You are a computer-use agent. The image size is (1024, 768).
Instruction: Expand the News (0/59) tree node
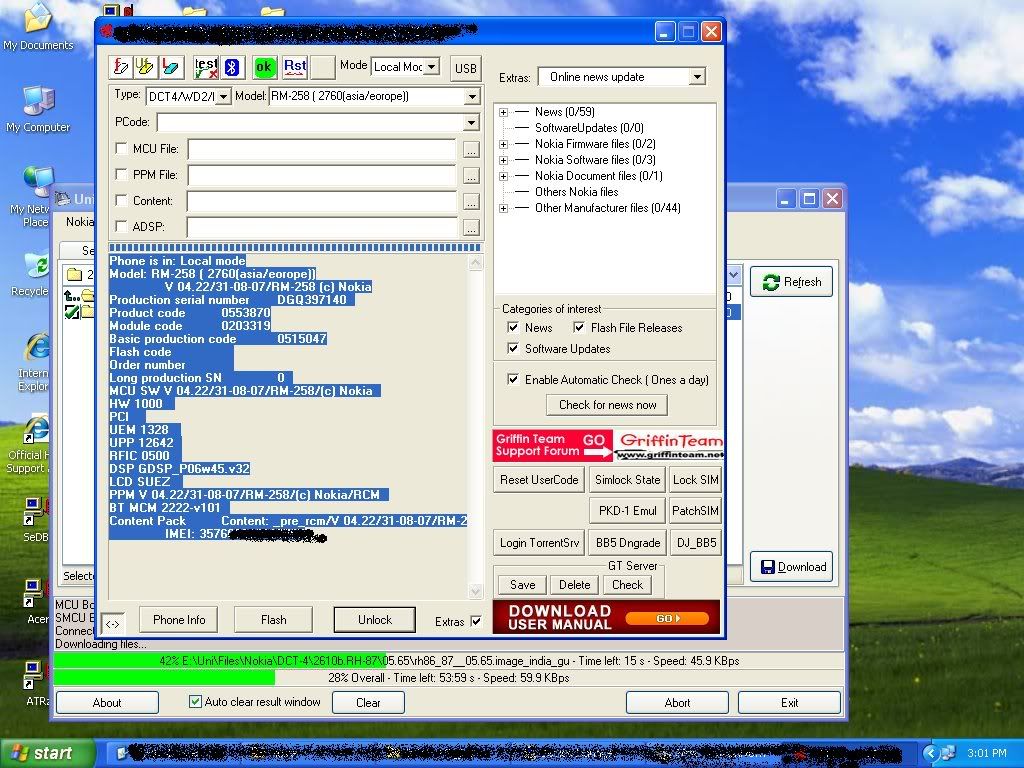click(504, 112)
